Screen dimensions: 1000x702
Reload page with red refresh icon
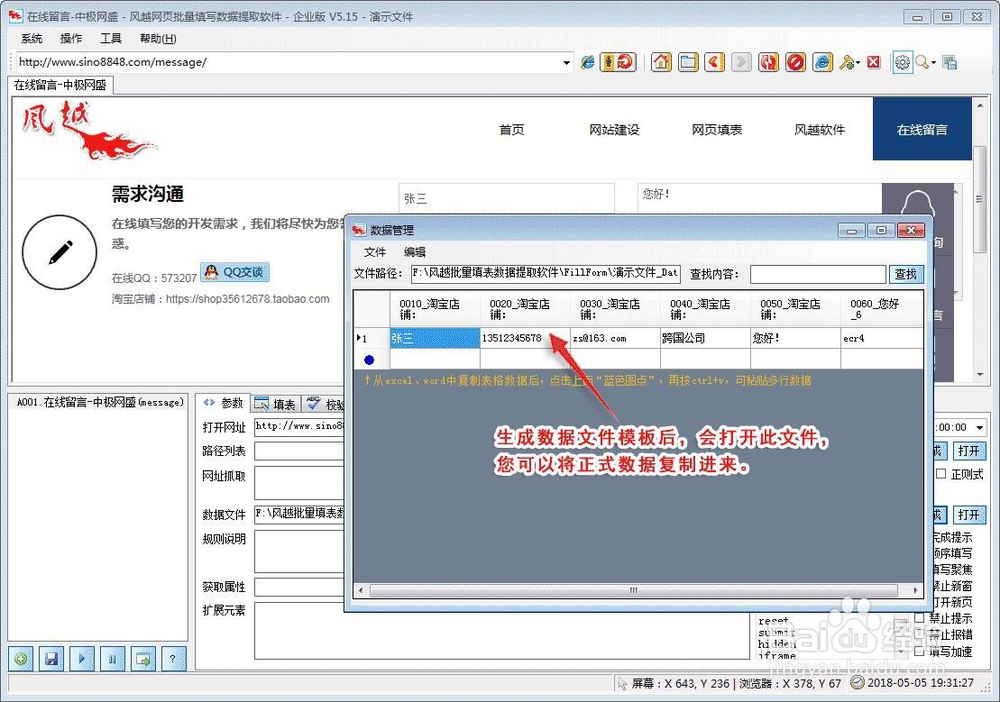pos(768,62)
